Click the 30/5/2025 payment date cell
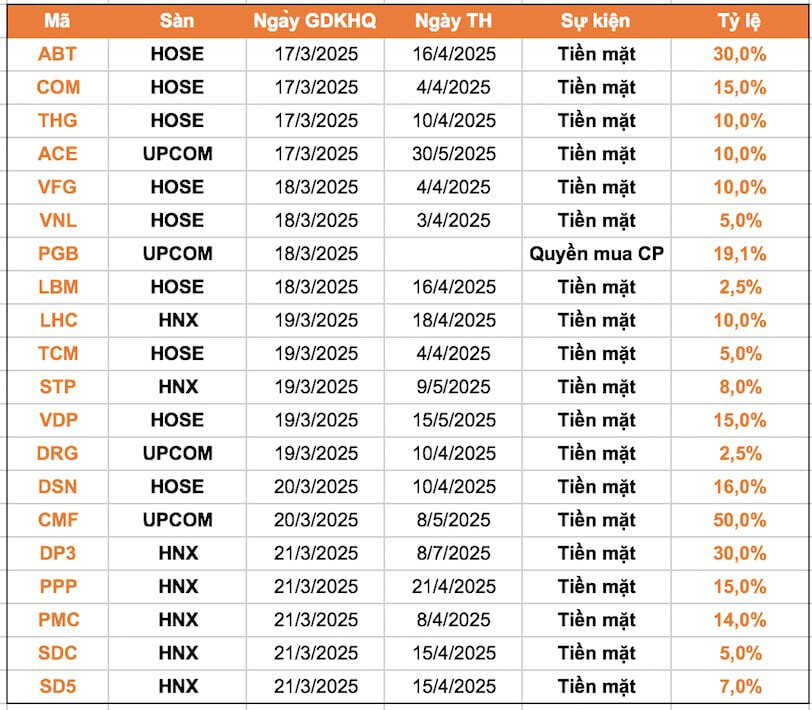The image size is (812, 710). click(x=453, y=154)
